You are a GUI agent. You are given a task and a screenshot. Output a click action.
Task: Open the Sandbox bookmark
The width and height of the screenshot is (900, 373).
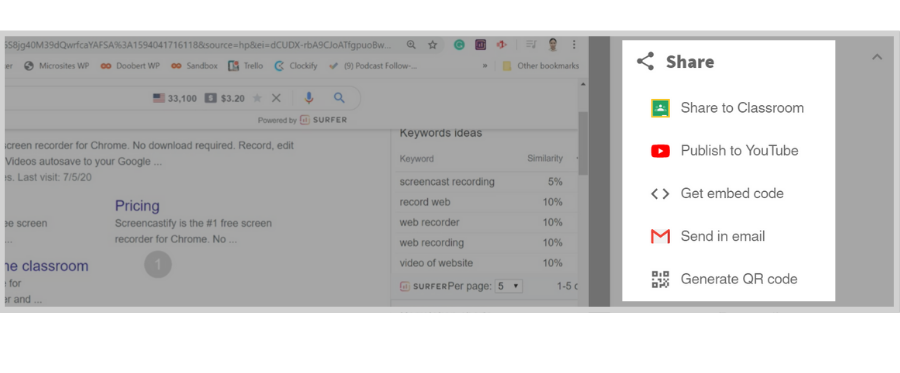(195, 66)
